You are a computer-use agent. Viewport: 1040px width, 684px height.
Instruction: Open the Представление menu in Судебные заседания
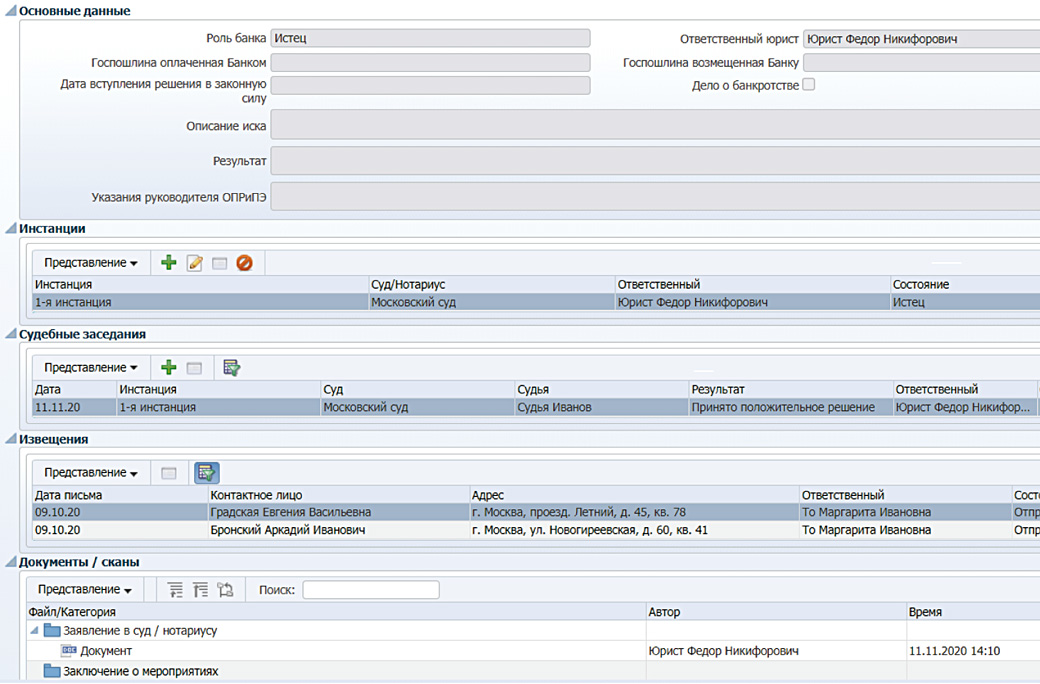click(x=91, y=368)
